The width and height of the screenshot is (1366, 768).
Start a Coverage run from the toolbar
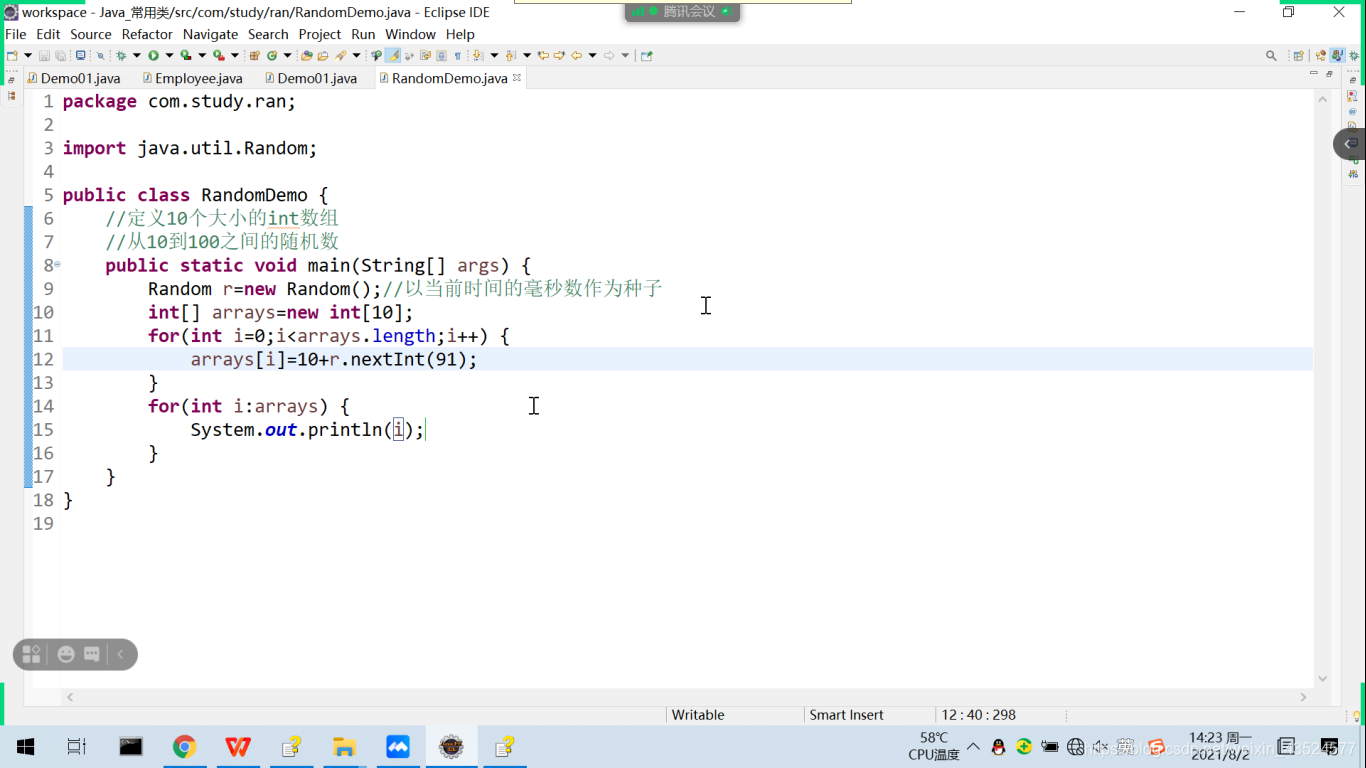[186, 55]
